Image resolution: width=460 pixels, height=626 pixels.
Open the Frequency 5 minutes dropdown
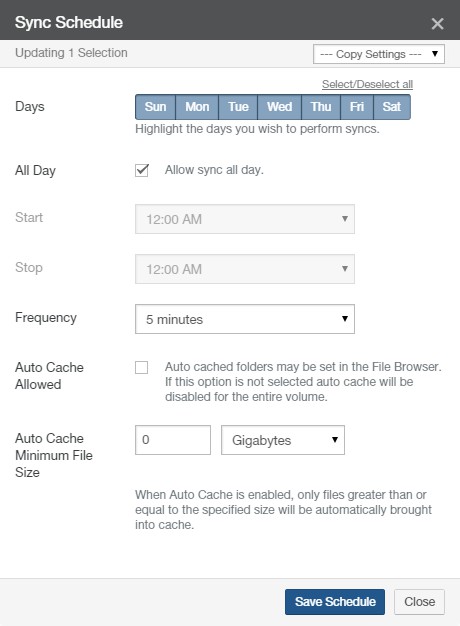pos(245,319)
